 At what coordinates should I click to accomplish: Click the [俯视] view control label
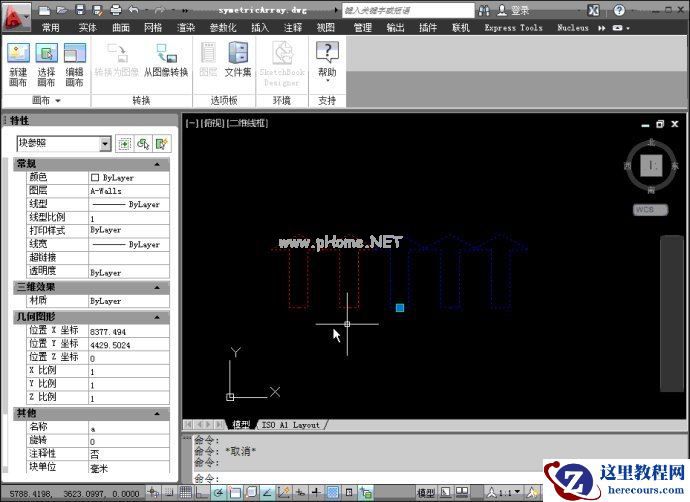coord(212,123)
